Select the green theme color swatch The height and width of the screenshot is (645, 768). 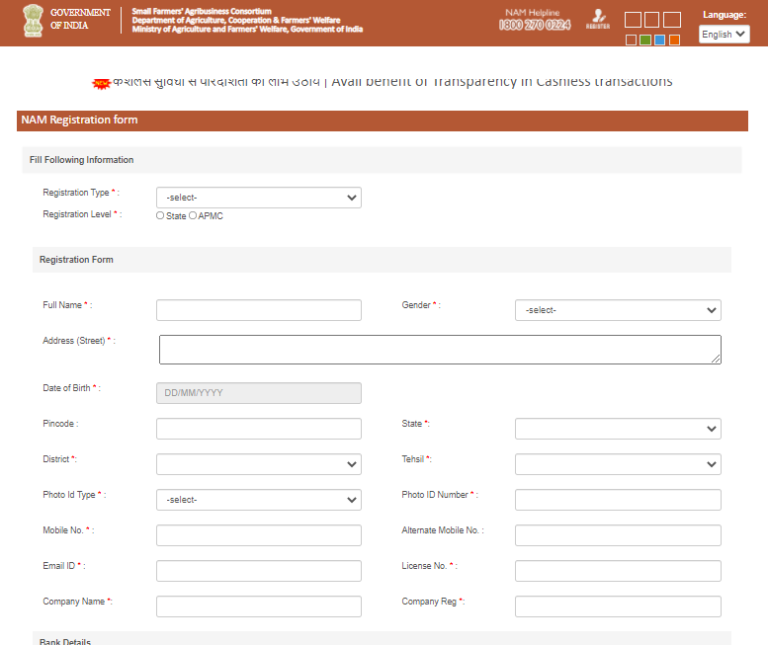pos(646,40)
